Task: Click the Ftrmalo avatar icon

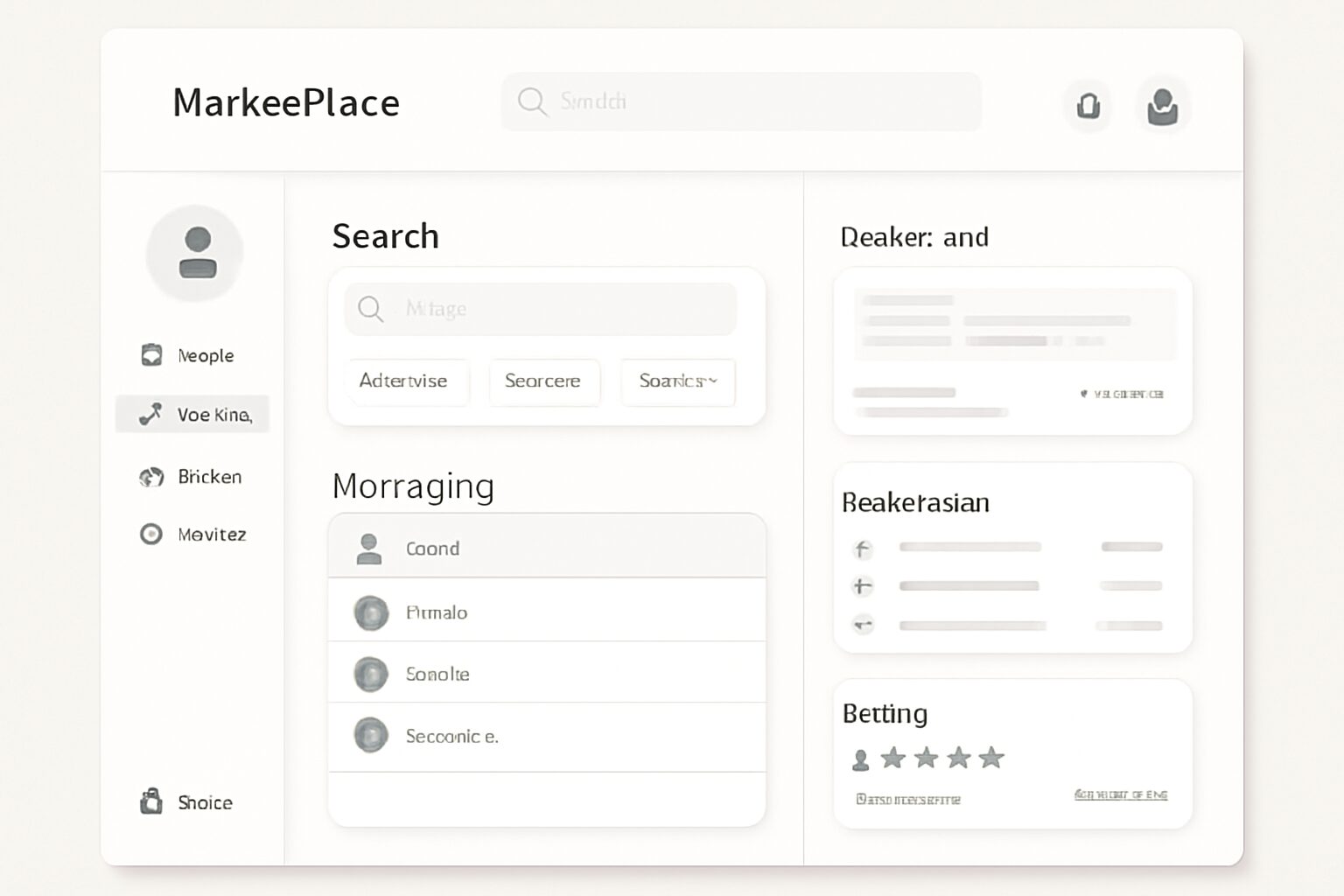Action: pyautogui.click(x=371, y=612)
